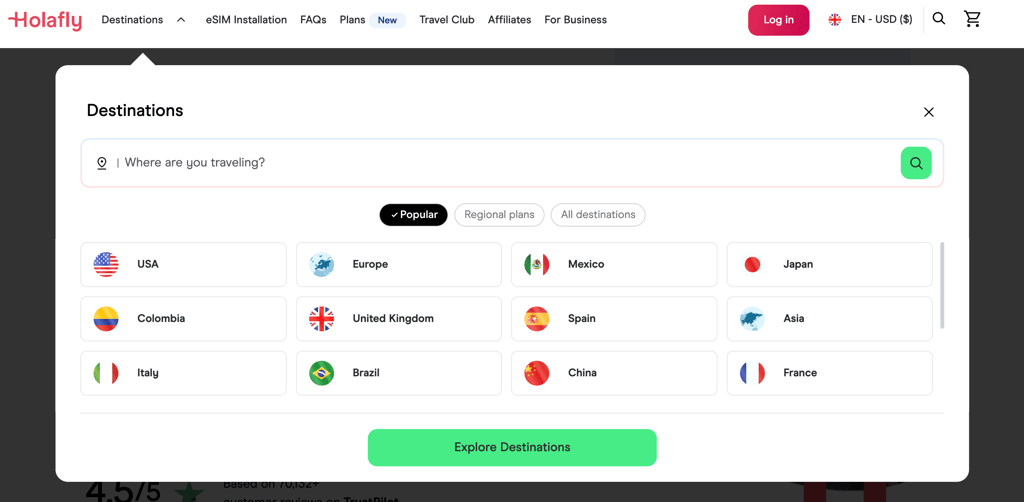The height and width of the screenshot is (502, 1024).
Task: Click the Japan flag icon
Action: point(752,264)
